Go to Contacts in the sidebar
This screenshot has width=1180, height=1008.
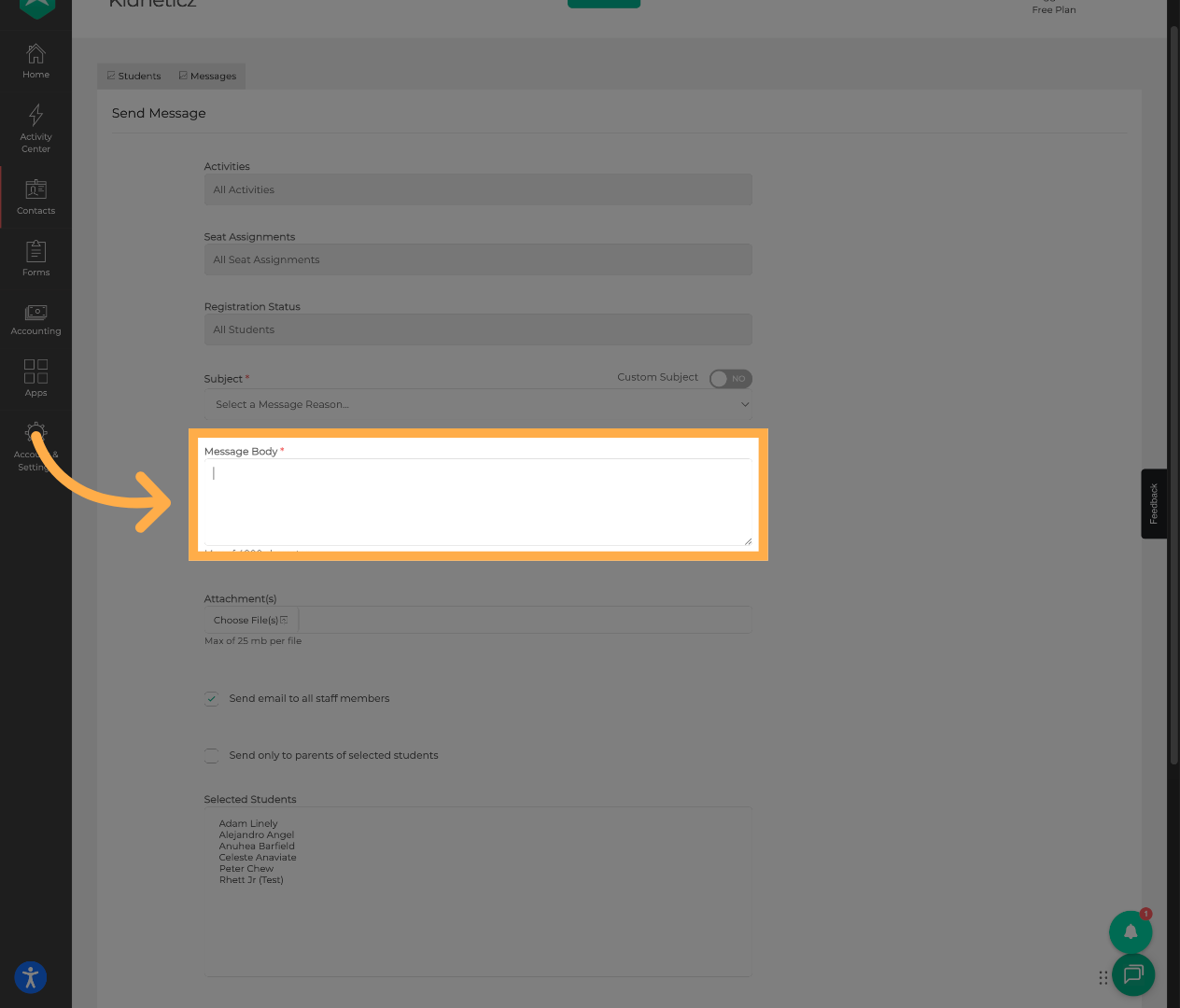click(x=35, y=197)
